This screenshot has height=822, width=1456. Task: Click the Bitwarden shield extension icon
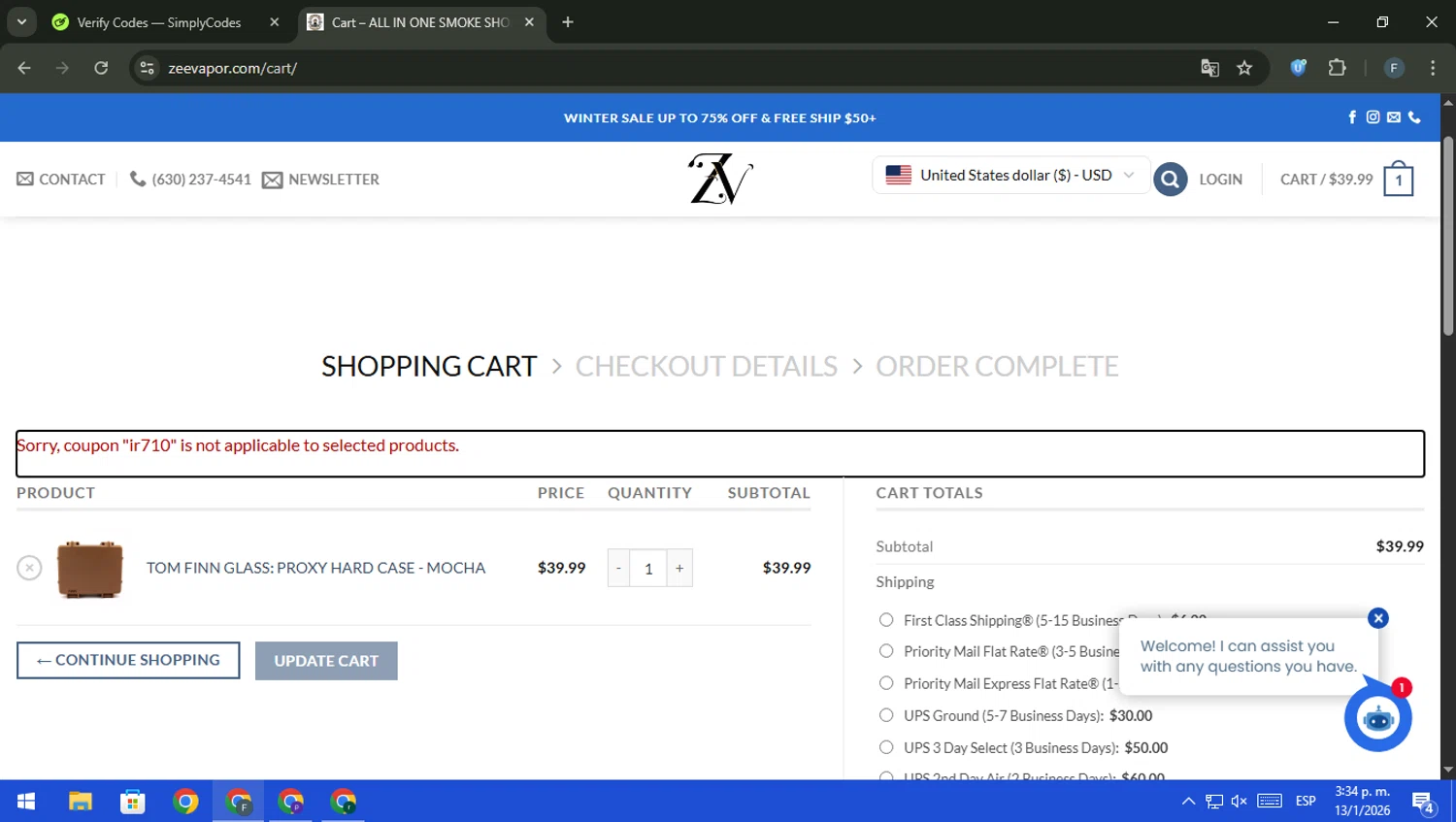click(x=1298, y=68)
